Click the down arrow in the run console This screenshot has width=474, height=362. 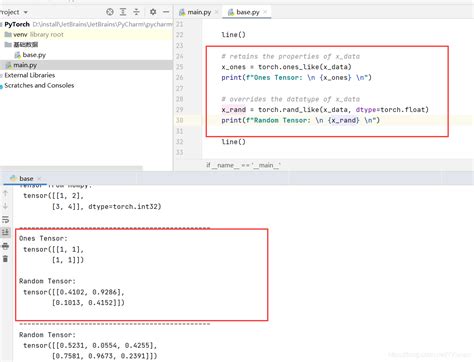5,206
